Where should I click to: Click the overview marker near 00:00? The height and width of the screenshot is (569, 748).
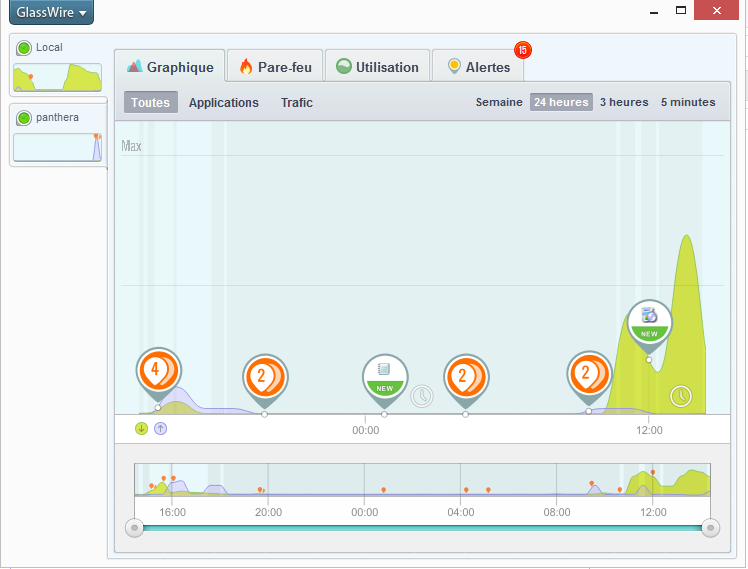point(384,490)
